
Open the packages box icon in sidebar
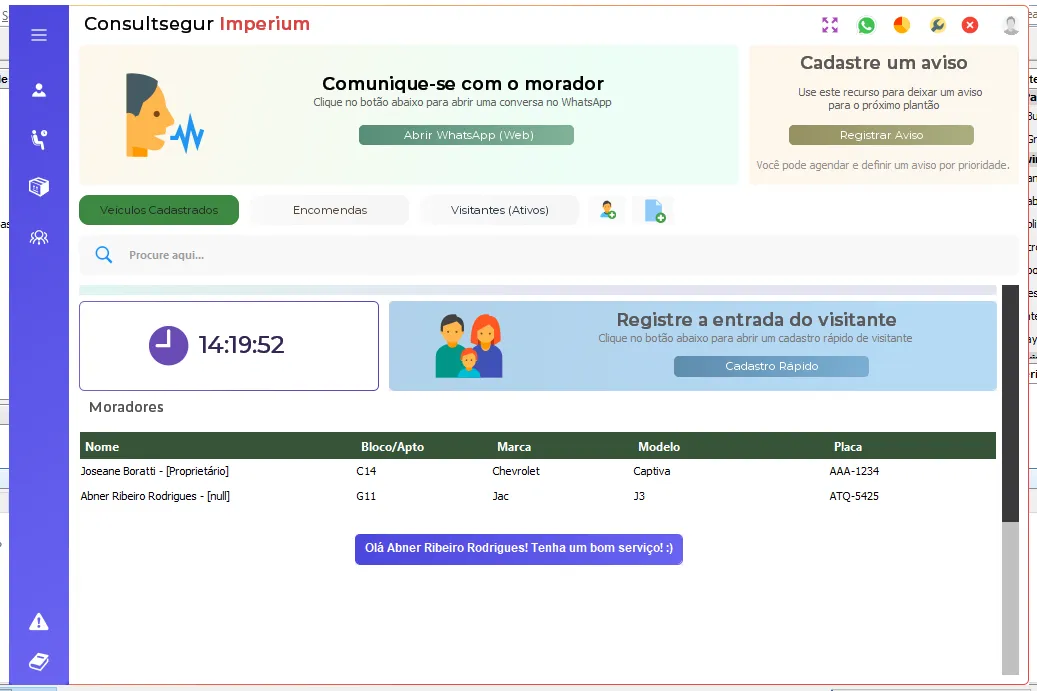click(39, 187)
